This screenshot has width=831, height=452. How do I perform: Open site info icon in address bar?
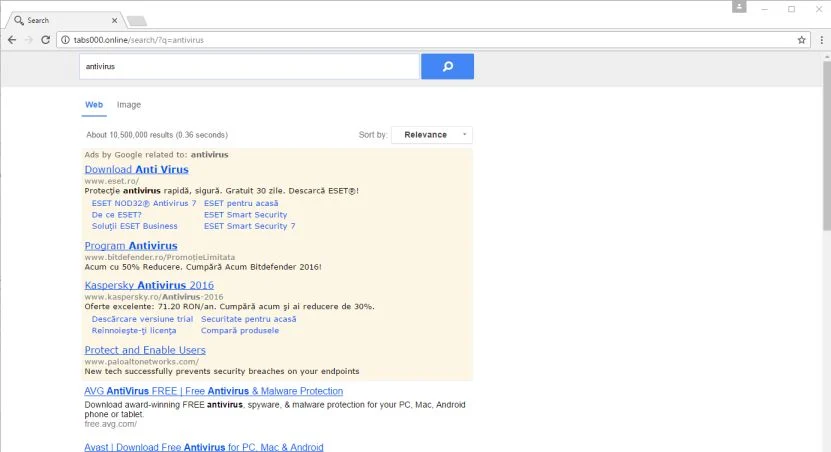pos(65,40)
